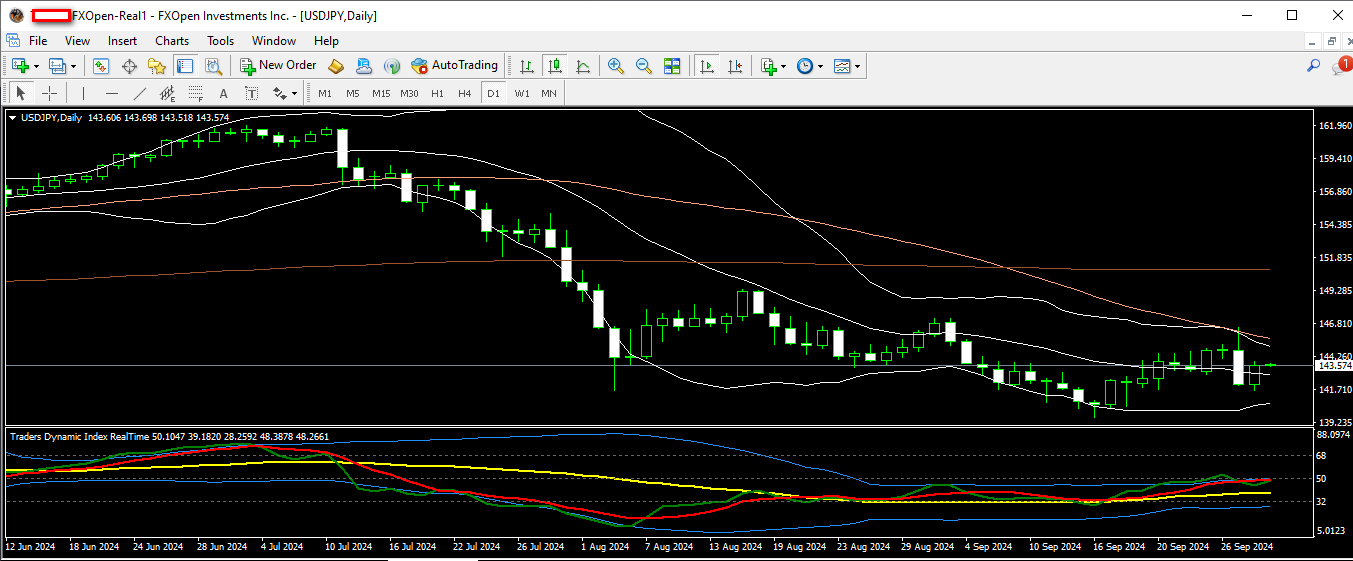
Task: Click the 143.574 current price label
Action: click(1335, 366)
